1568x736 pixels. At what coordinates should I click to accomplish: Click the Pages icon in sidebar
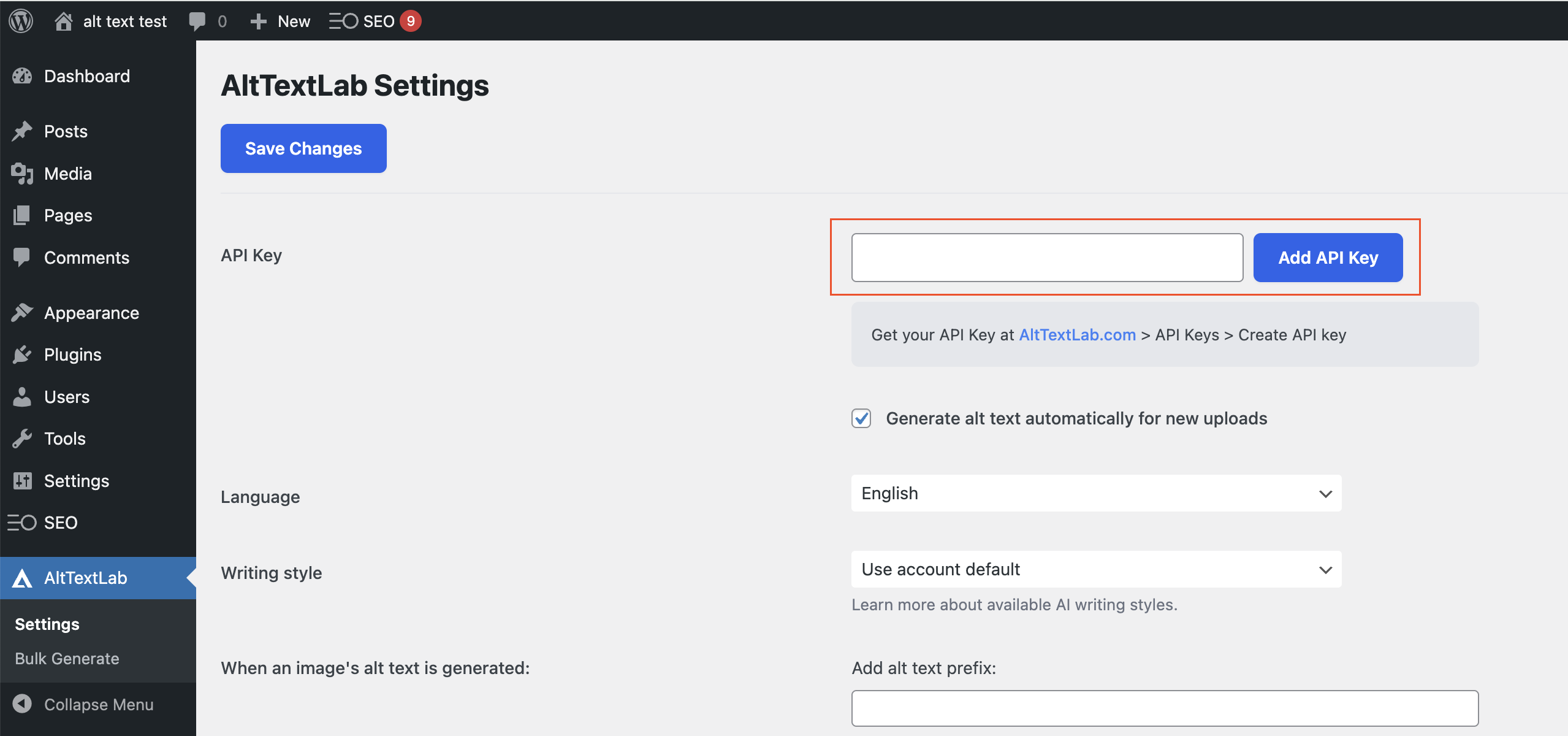coord(22,215)
